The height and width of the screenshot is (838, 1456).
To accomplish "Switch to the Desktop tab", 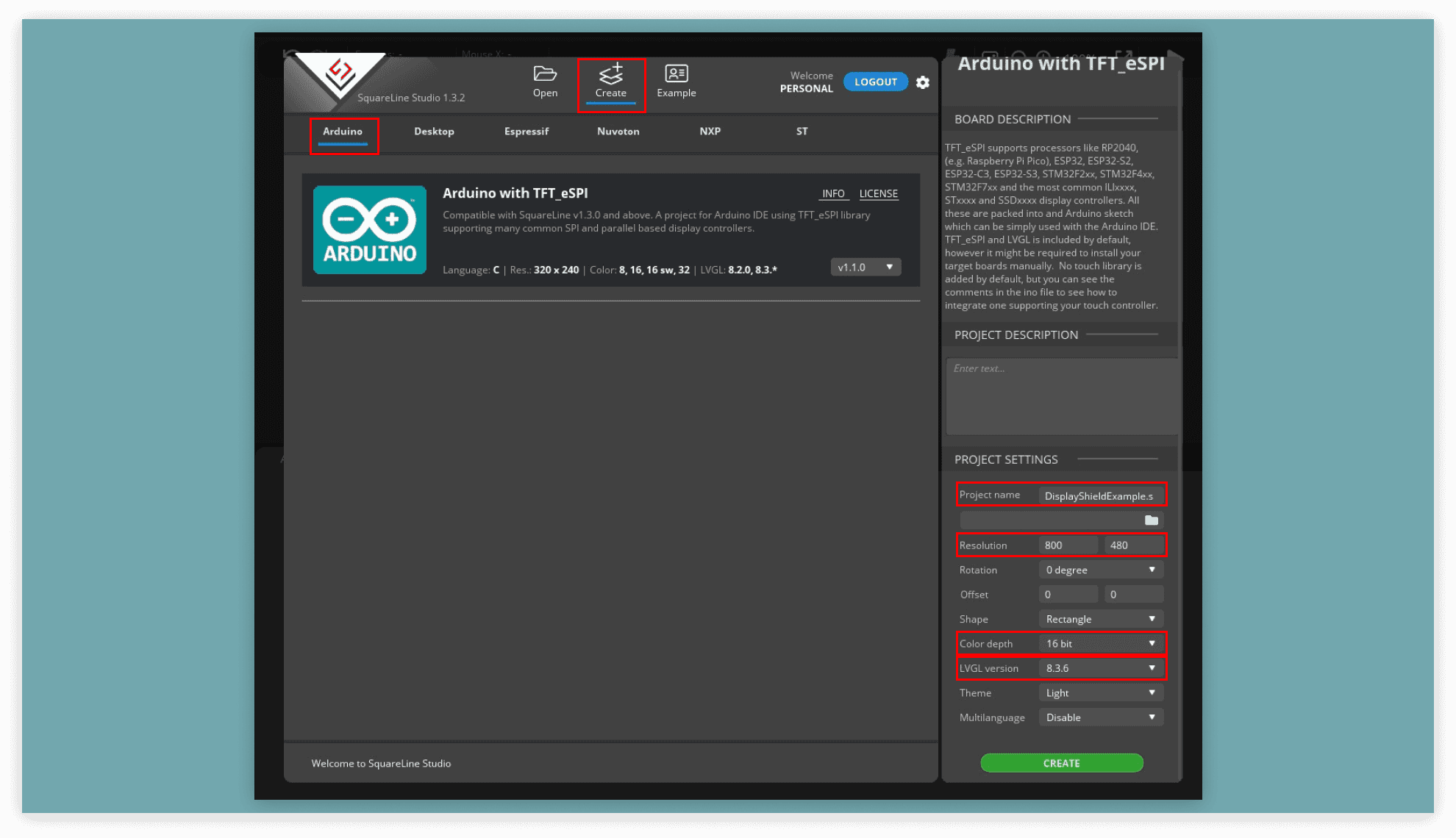I will click(x=434, y=131).
